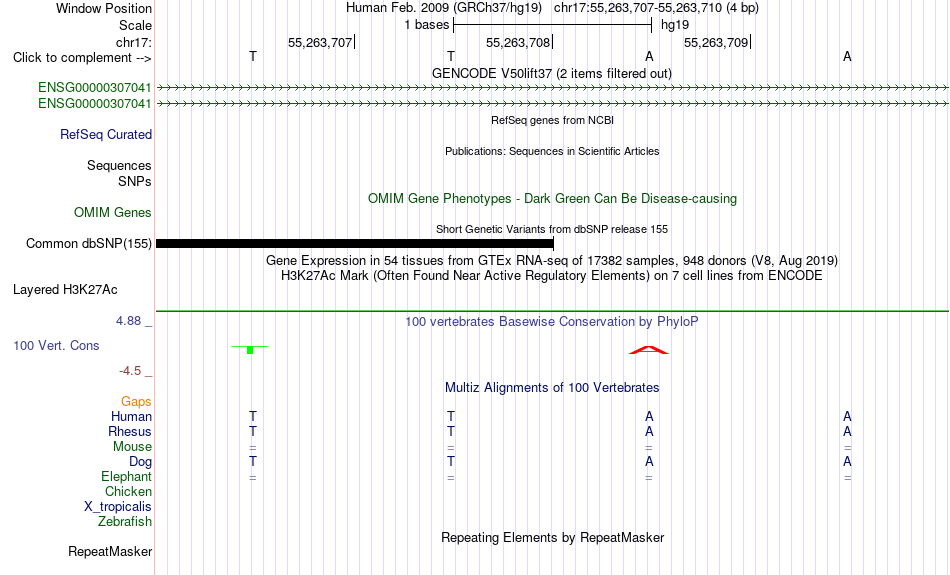Click the upper ENSG00000307041 gene label
This screenshot has height=575, width=950.
[95, 88]
